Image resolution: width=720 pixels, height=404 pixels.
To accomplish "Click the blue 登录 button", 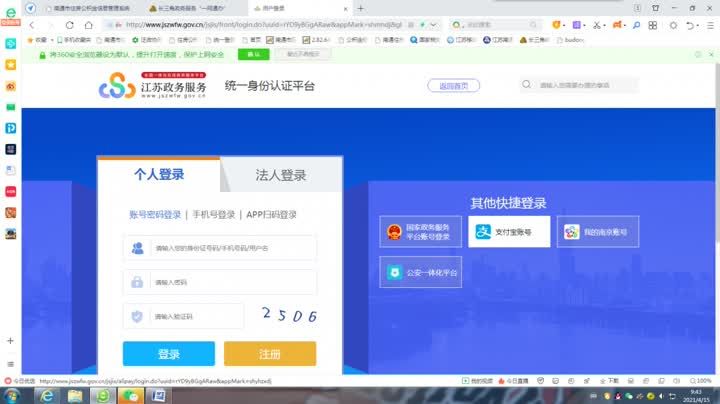I will 169,354.
